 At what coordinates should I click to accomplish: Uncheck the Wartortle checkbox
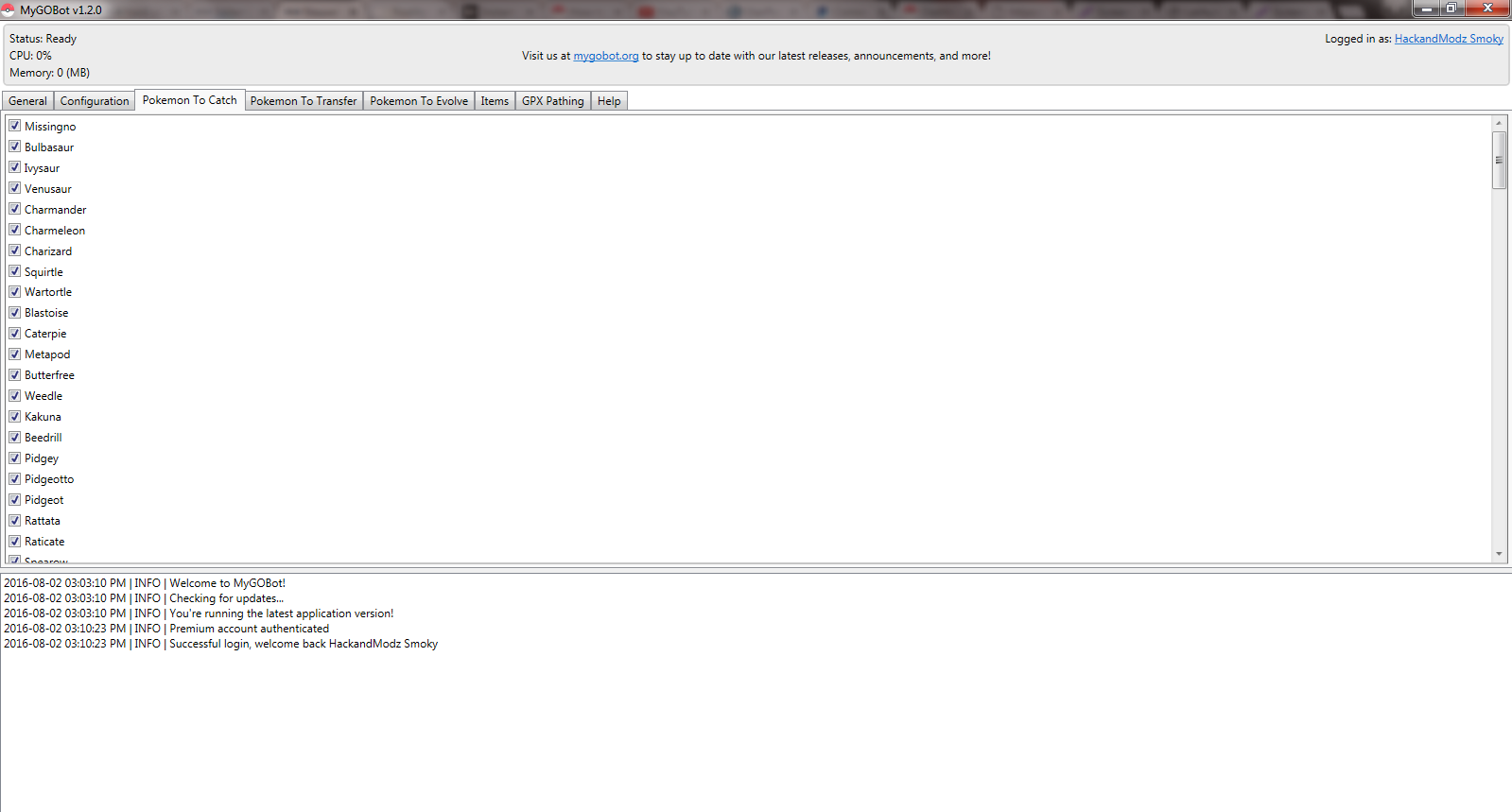pyautogui.click(x=14, y=292)
